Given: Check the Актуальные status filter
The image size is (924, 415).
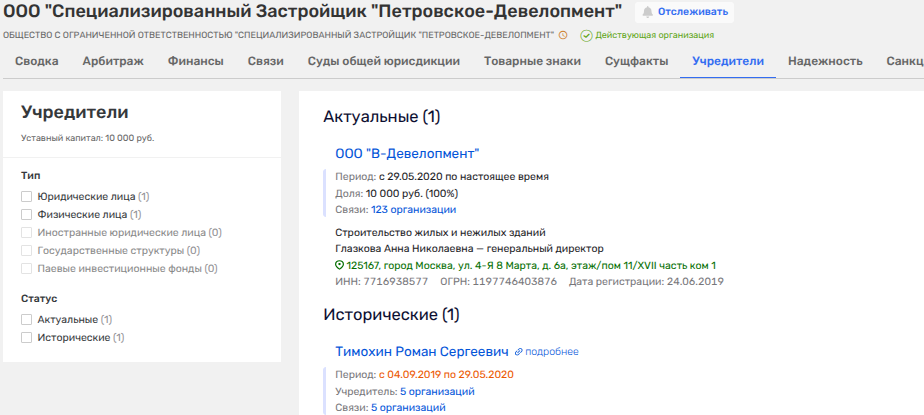Looking at the screenshot, I should [x=27, y=320].
